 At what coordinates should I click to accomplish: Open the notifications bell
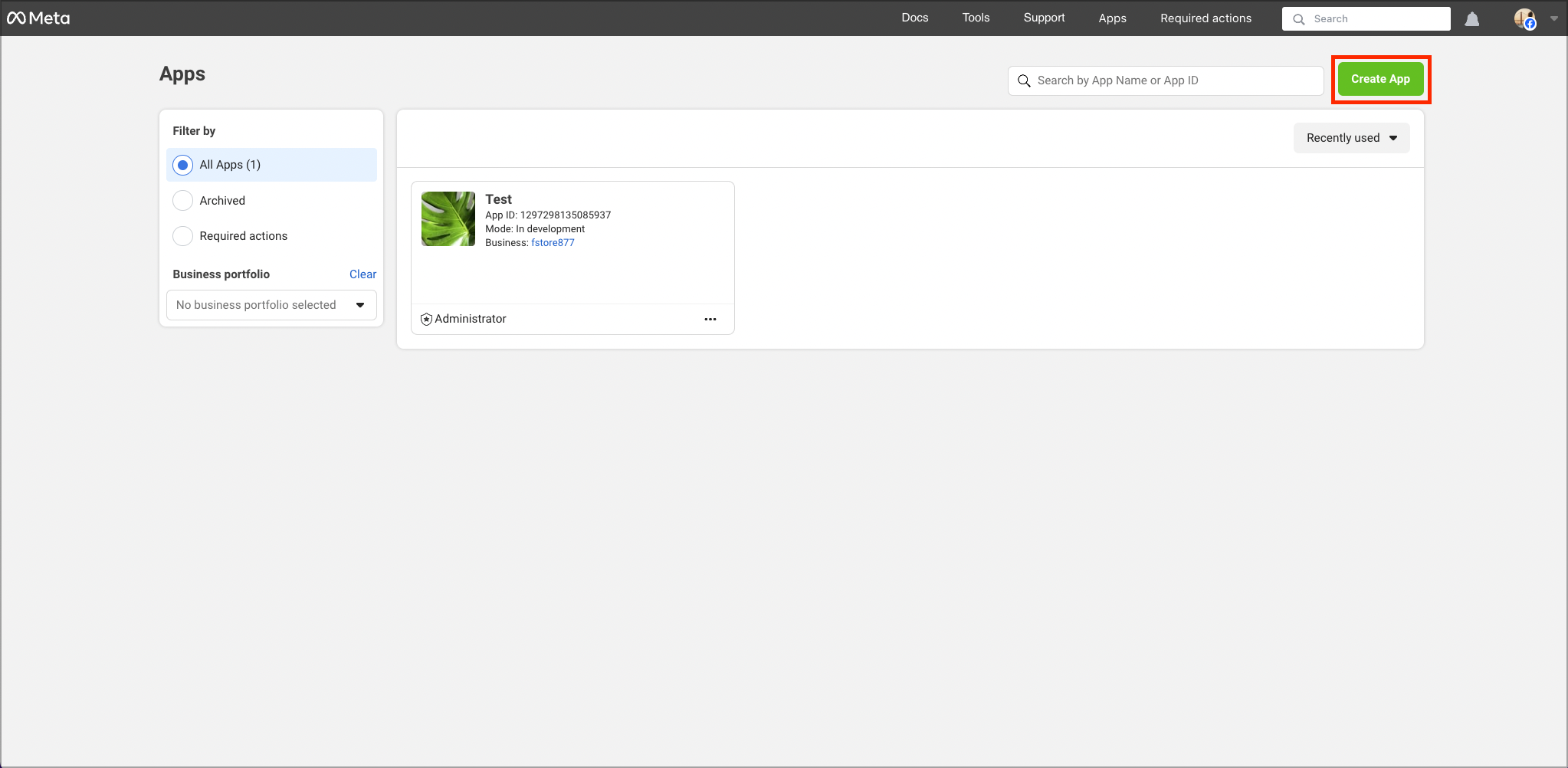pos(1471,19)
